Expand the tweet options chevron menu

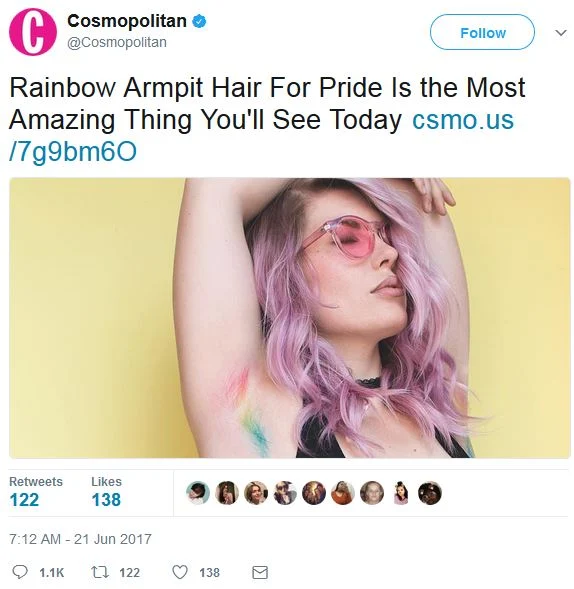click(560, 33)
